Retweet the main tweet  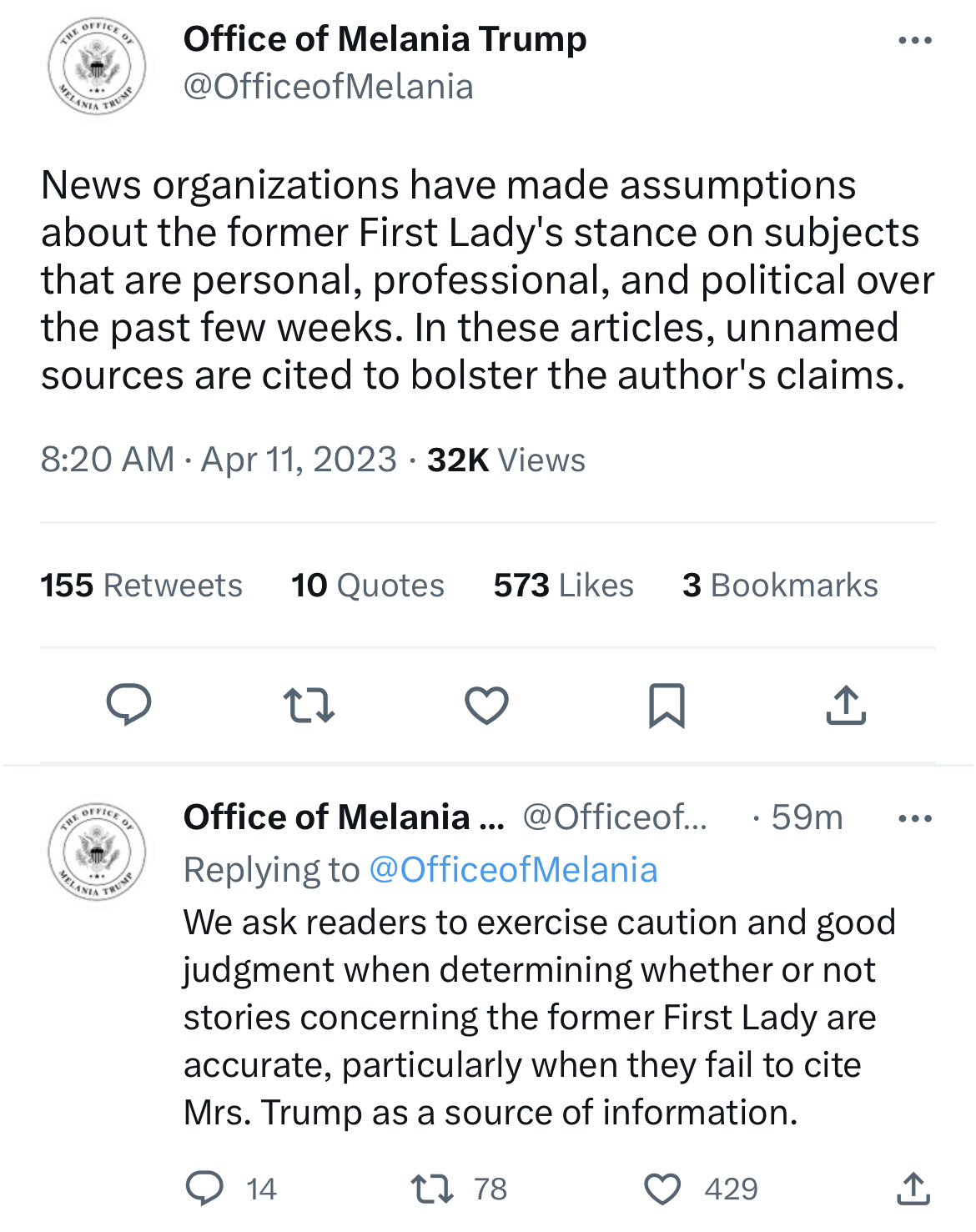coord(309,705)
